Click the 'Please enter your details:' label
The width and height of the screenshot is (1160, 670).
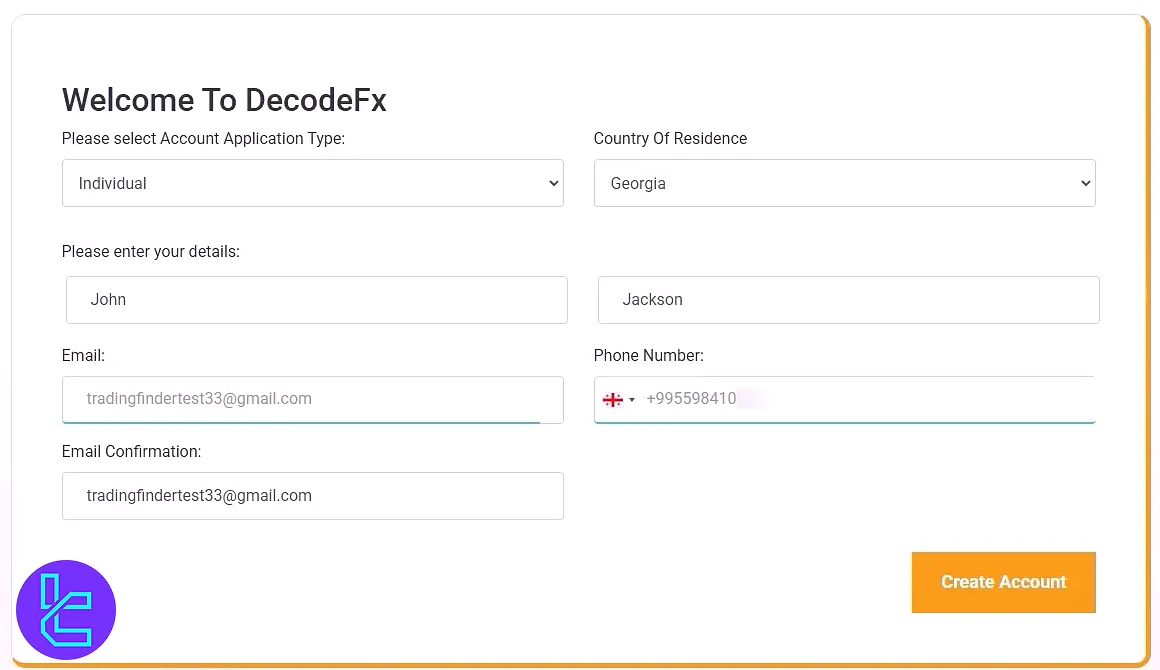point(151,251)
